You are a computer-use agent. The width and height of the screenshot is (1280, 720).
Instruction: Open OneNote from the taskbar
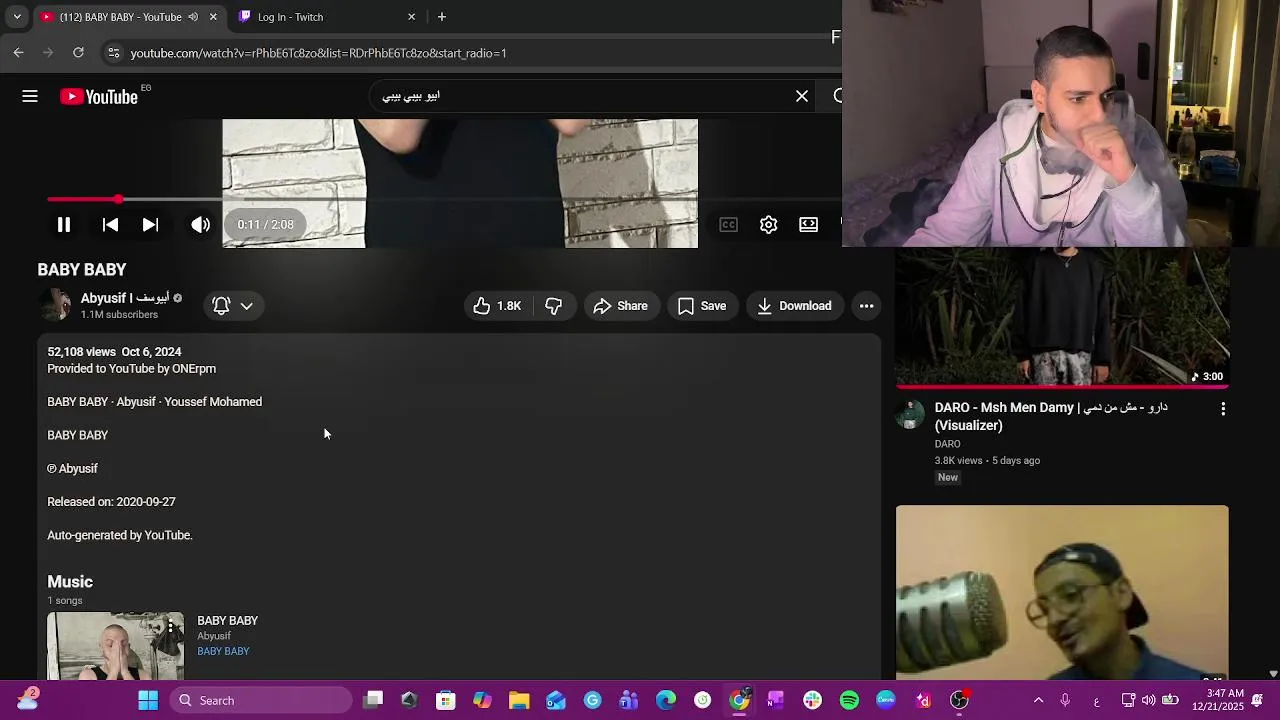pos(775,700)
